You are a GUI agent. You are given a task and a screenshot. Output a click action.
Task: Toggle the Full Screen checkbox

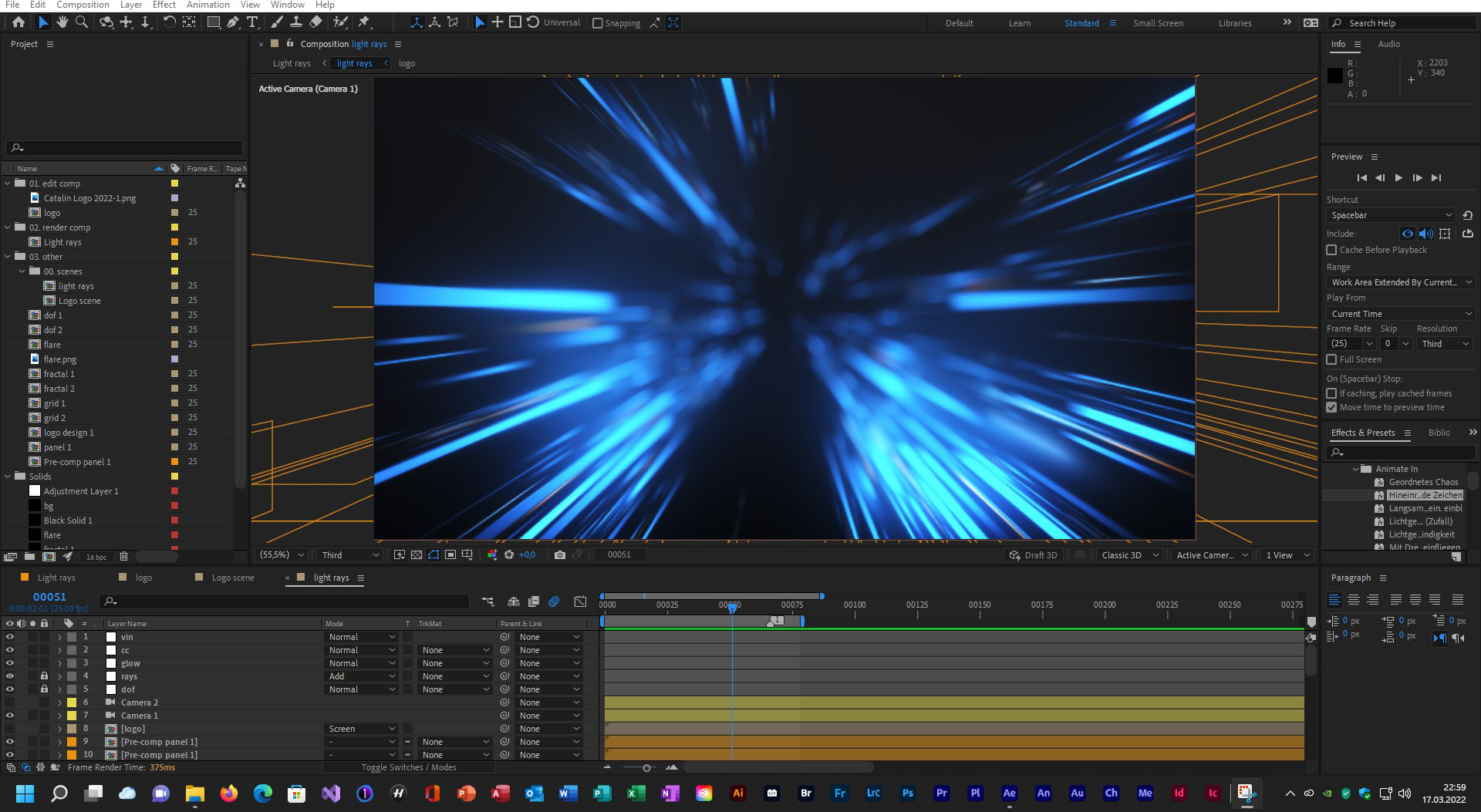[x=1331, y=359]
